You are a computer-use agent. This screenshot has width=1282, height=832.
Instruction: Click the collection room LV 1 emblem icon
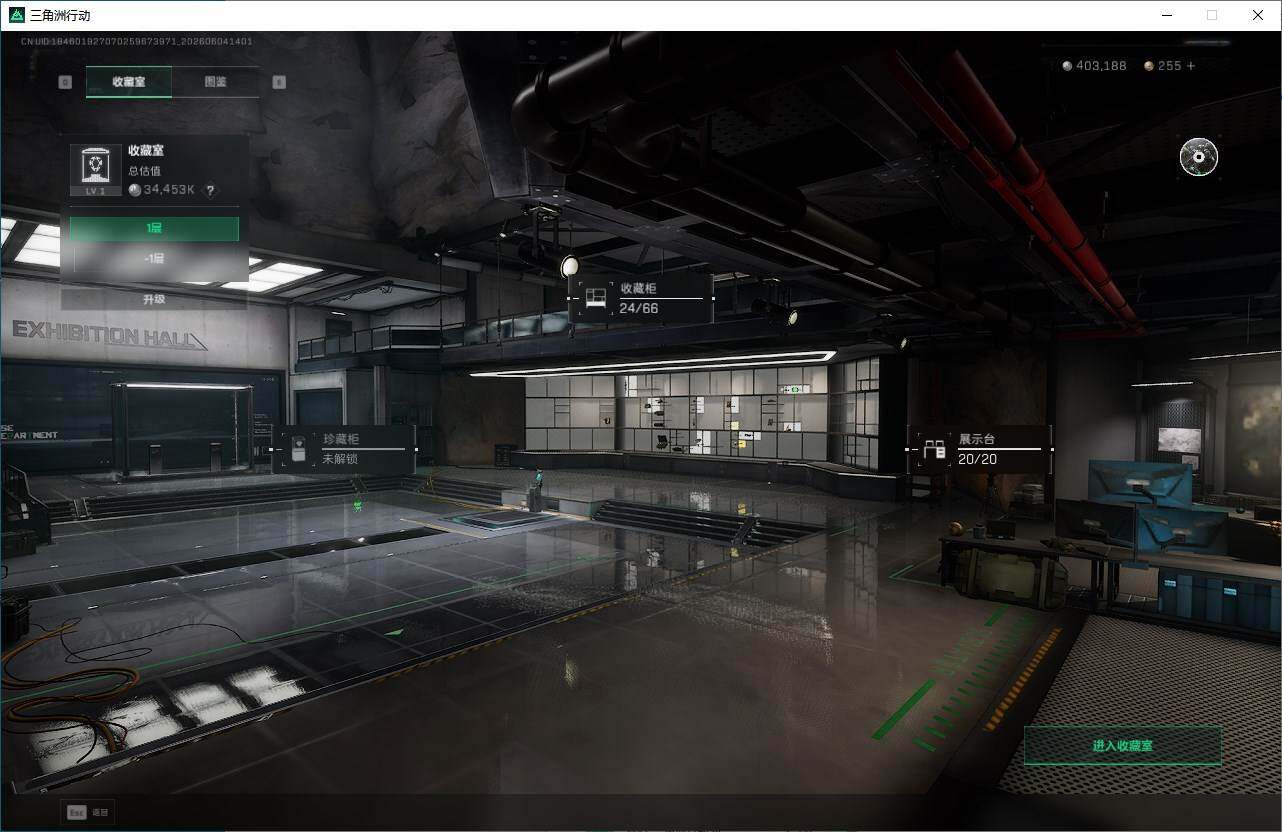pyautogui.click(x=96, y=170)
